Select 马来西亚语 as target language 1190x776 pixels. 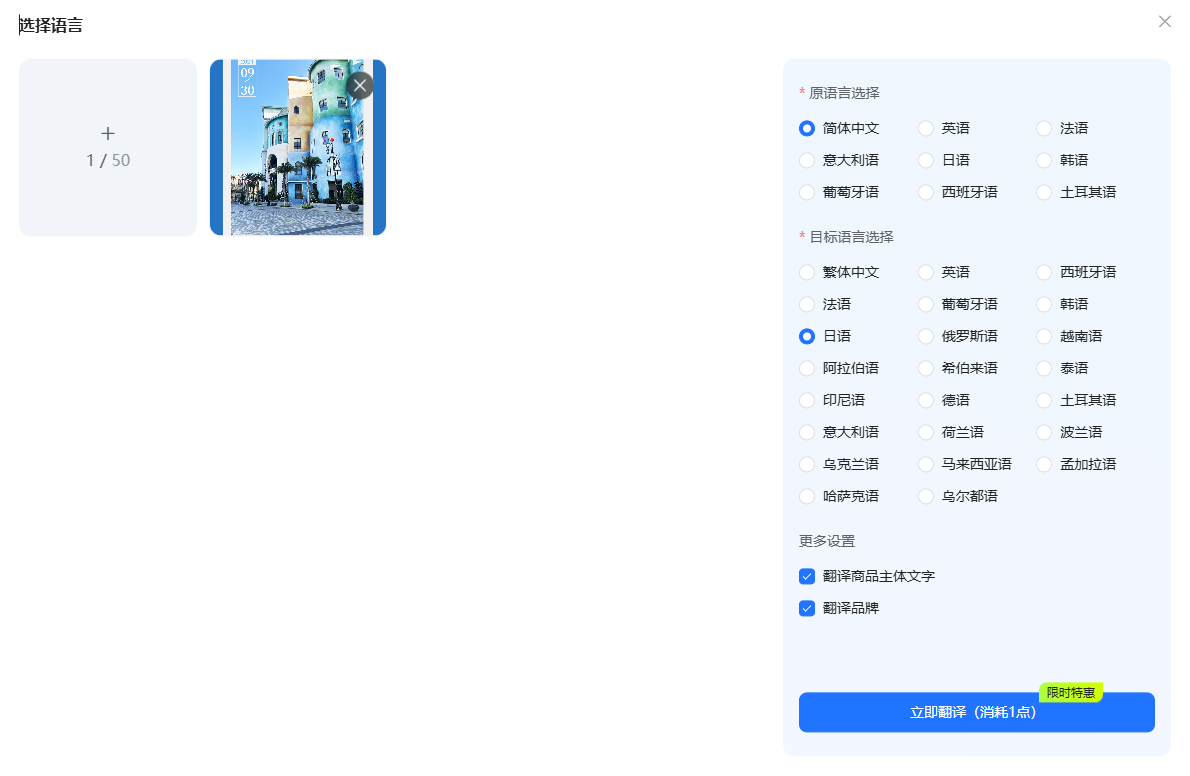(926, 464)
